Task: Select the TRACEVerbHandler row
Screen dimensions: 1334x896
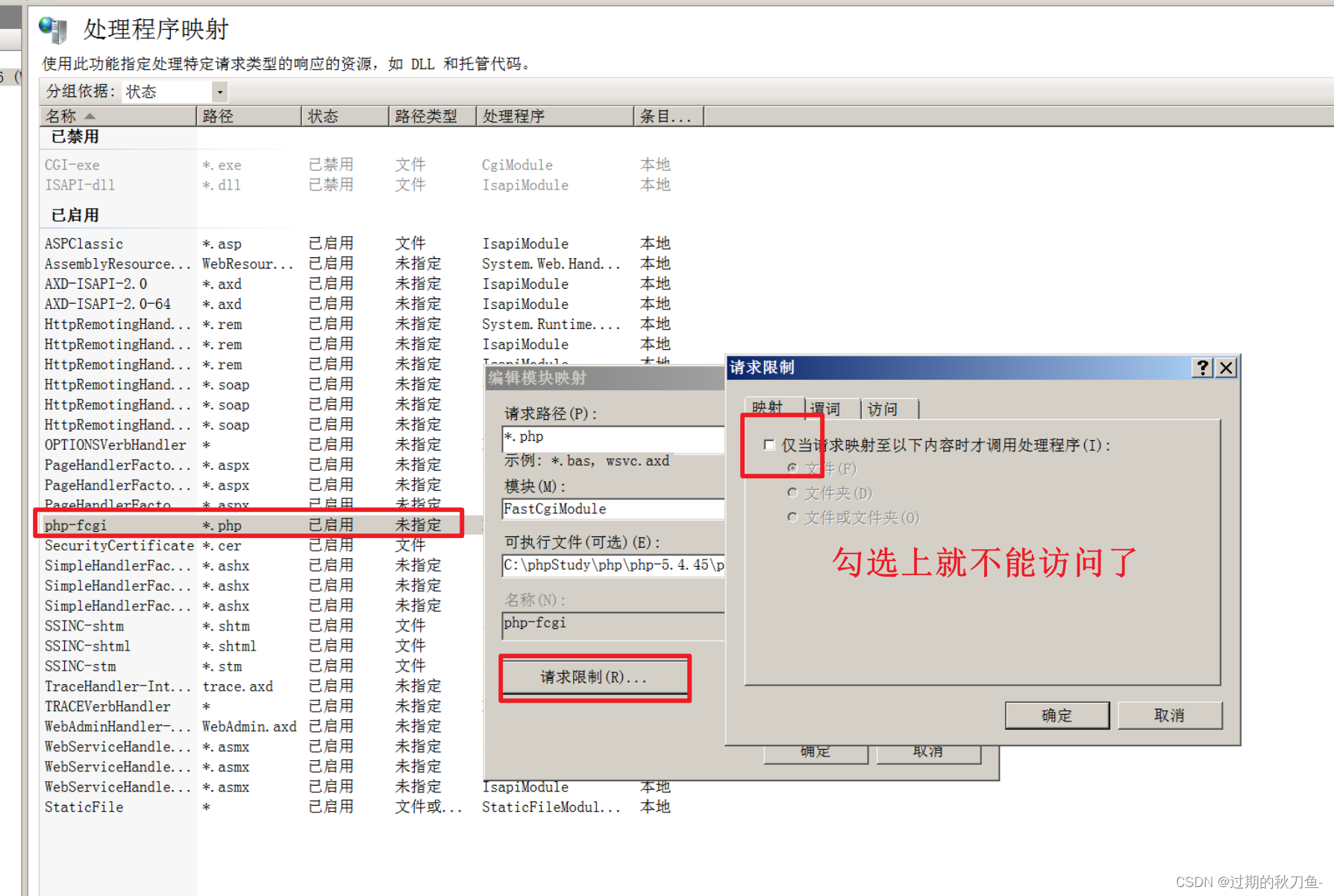Action: click(261, 707)
